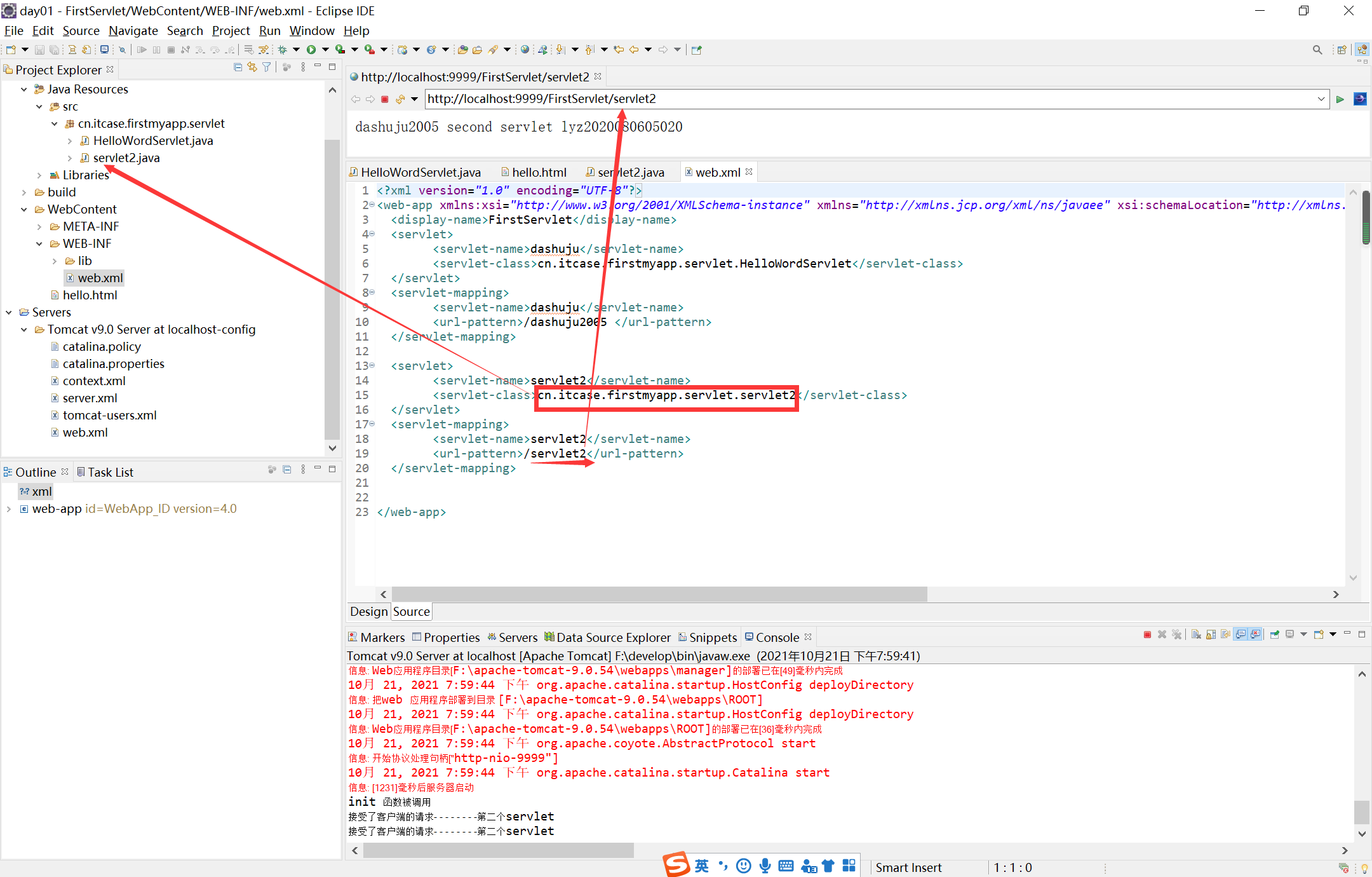Toggle Scroll Lock in Console toolbar

(1211, 634)
